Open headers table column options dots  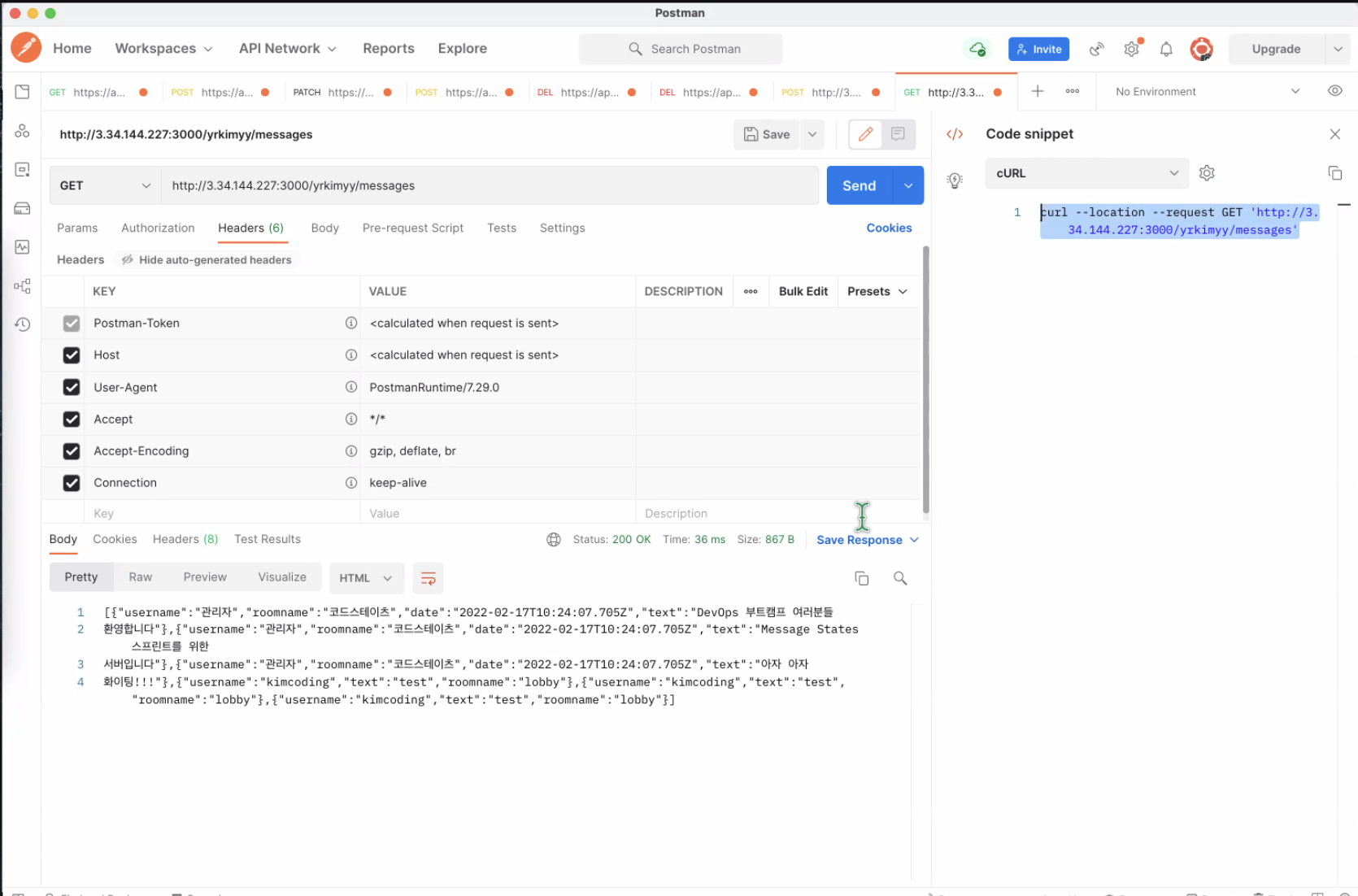[x=751, y=291]
